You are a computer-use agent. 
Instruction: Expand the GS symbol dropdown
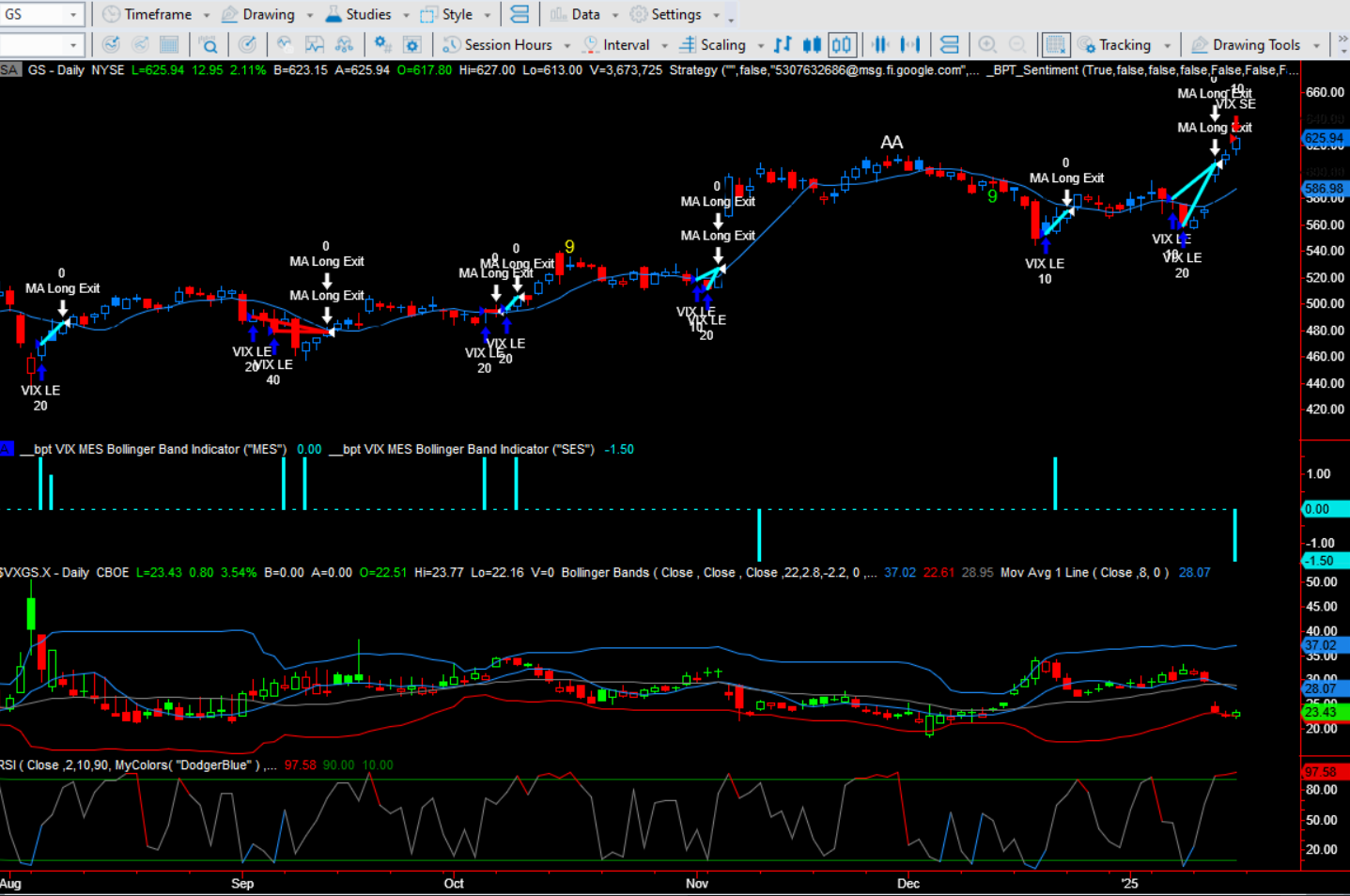point(73,14)
